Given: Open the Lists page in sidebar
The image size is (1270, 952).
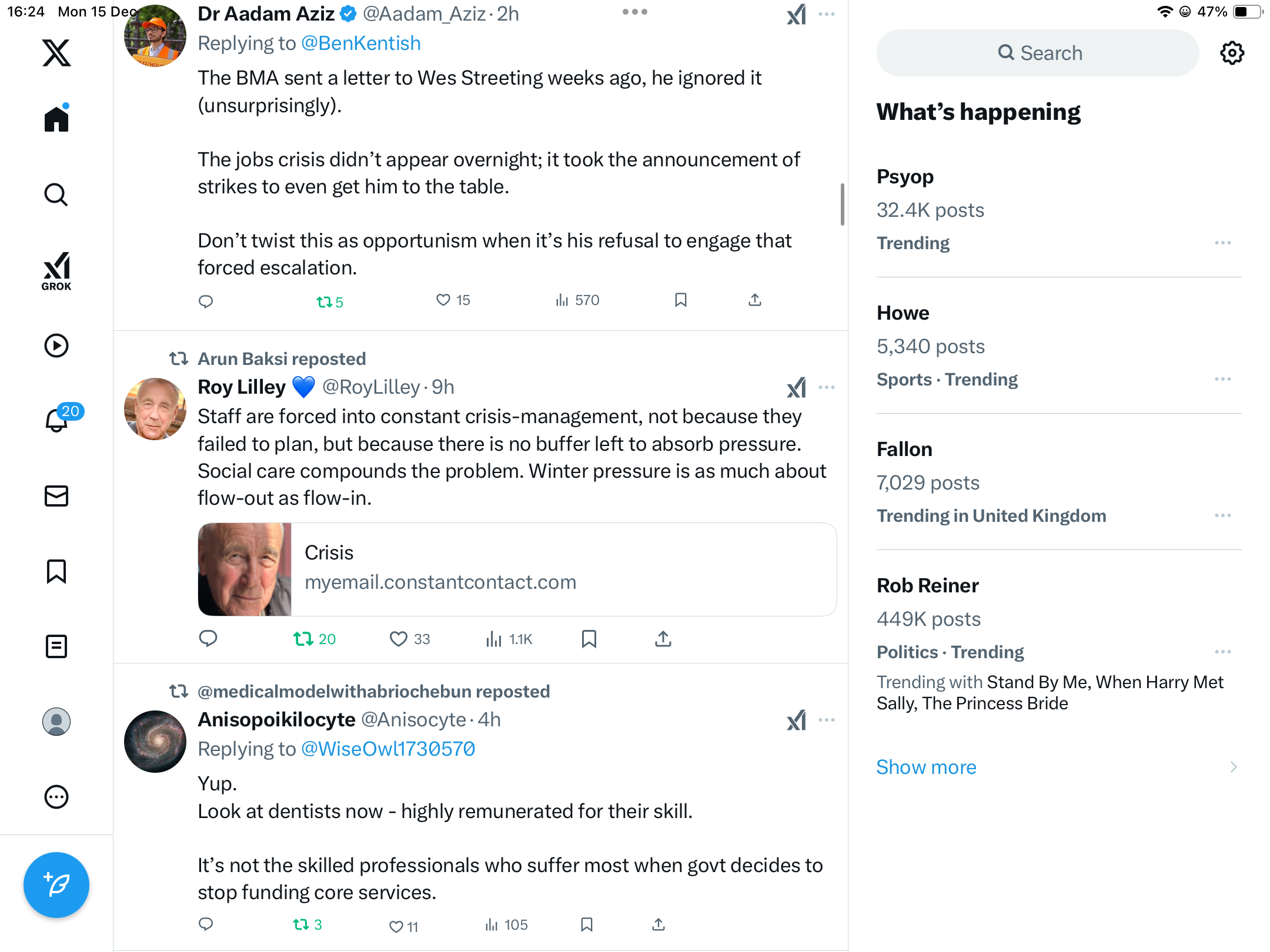Looking at the screenshot, I should pyautogui.click(x=56, y=646).
